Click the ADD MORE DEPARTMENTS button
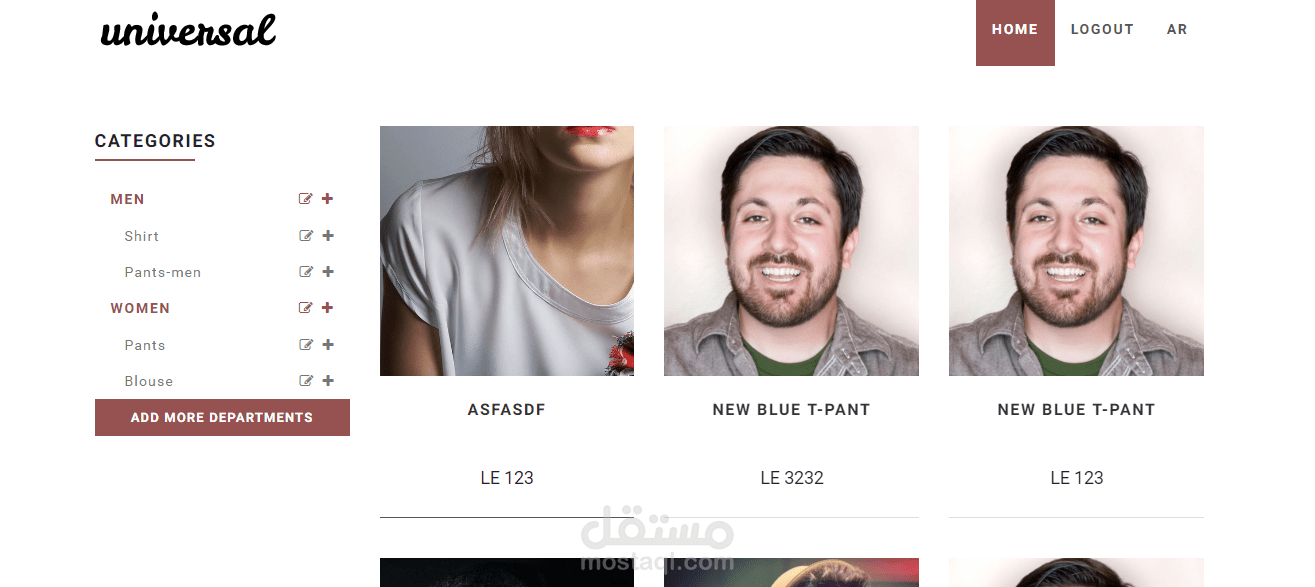The image size is (1315, 587). click(x=222, y=418)
